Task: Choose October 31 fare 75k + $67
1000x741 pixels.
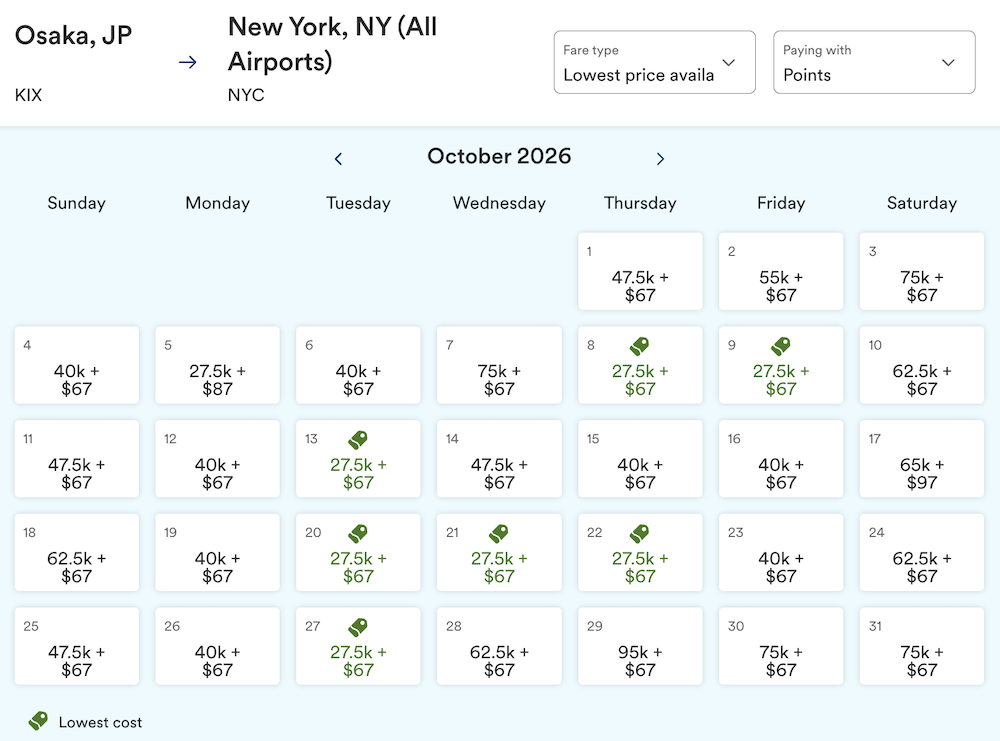Action: click(x=922, y=646)
